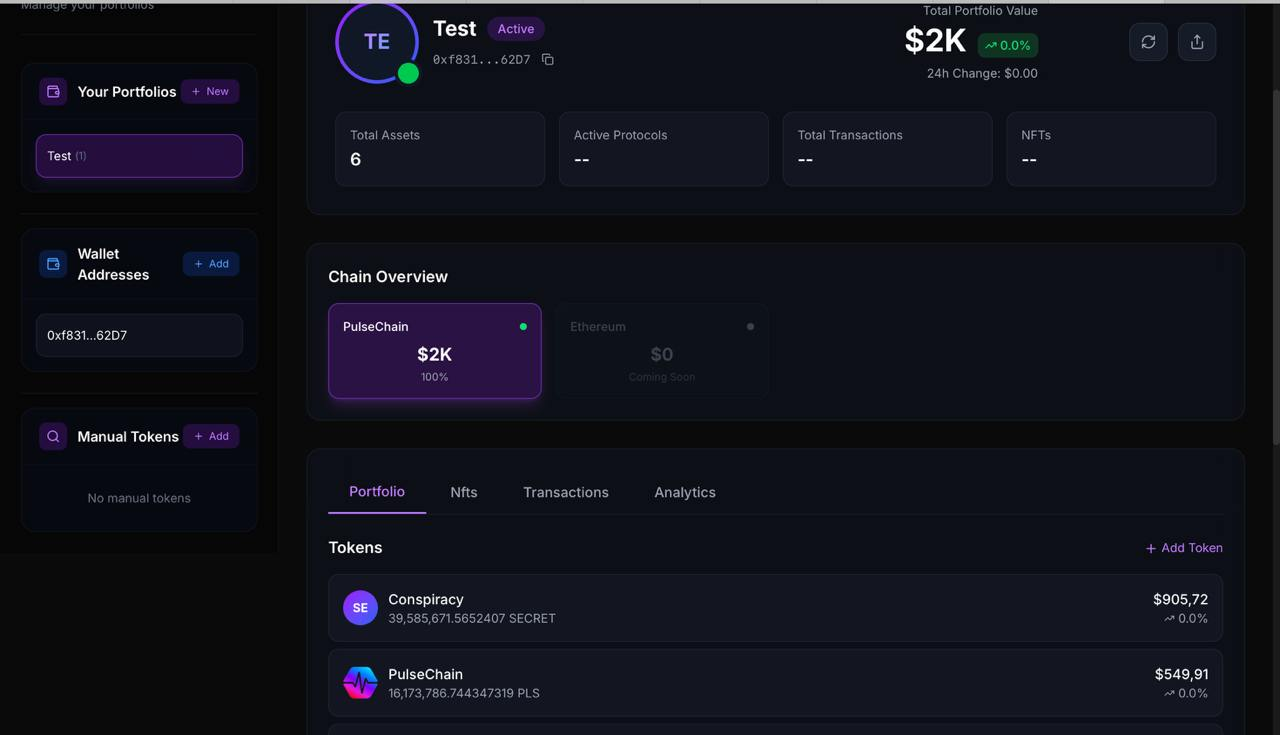Click the Manual Tokens search icon
This screenshot has width=1280, height=735.
pyautogui.click(x=53, y=436)
